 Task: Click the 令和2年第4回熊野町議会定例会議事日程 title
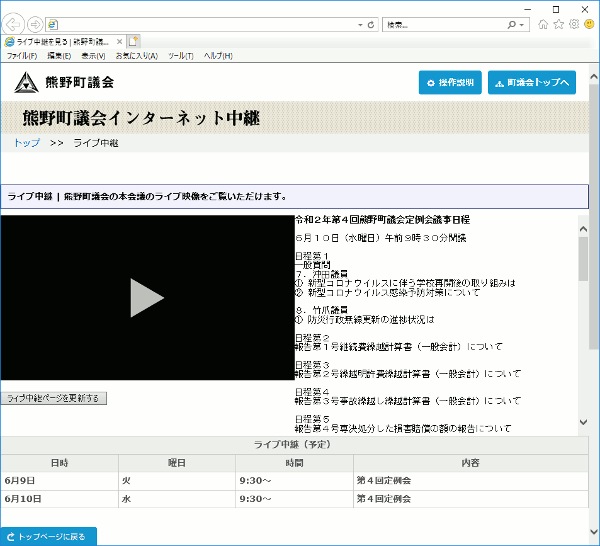coord(383,220)
